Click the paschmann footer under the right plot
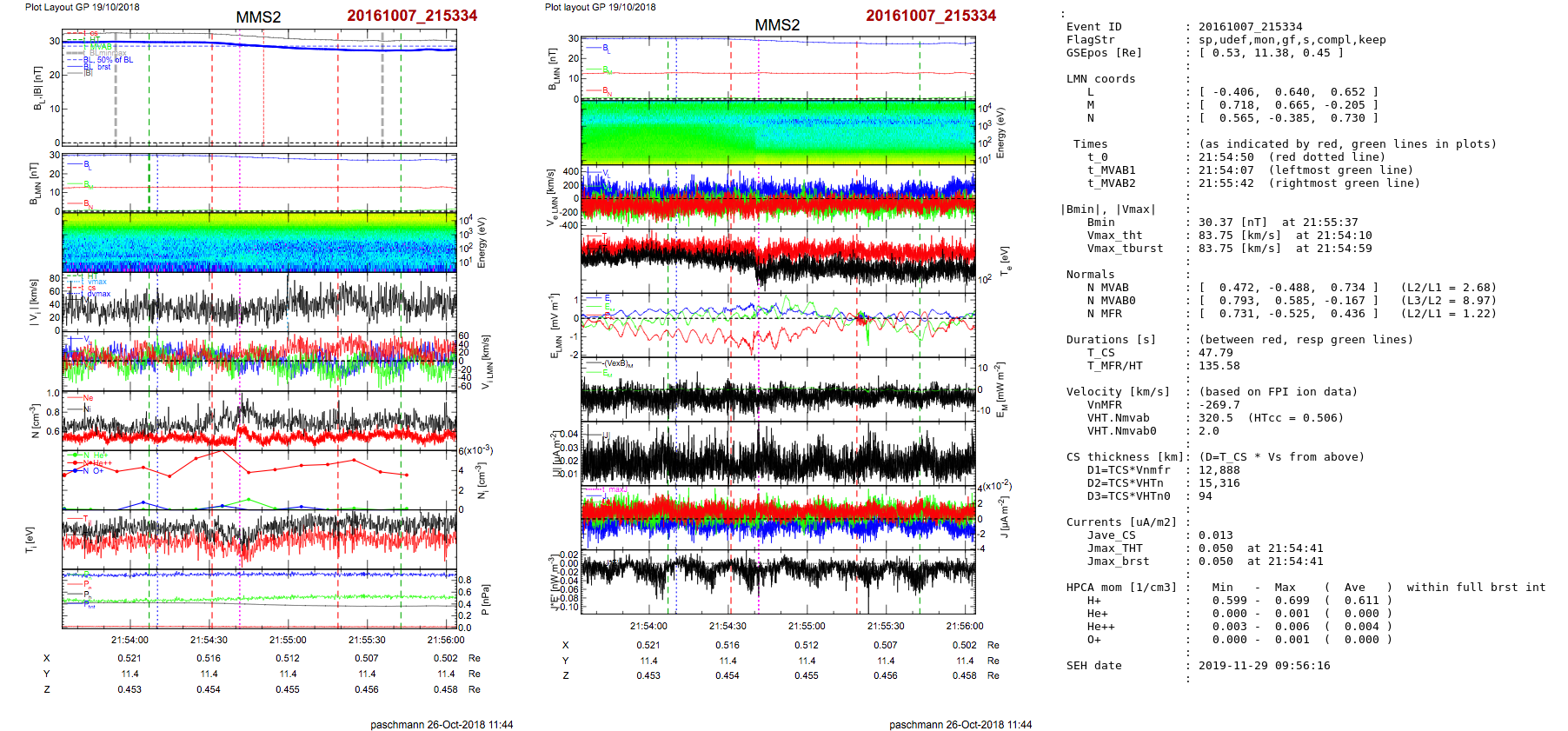1568x731 pixels. click(x=960, y=724)
